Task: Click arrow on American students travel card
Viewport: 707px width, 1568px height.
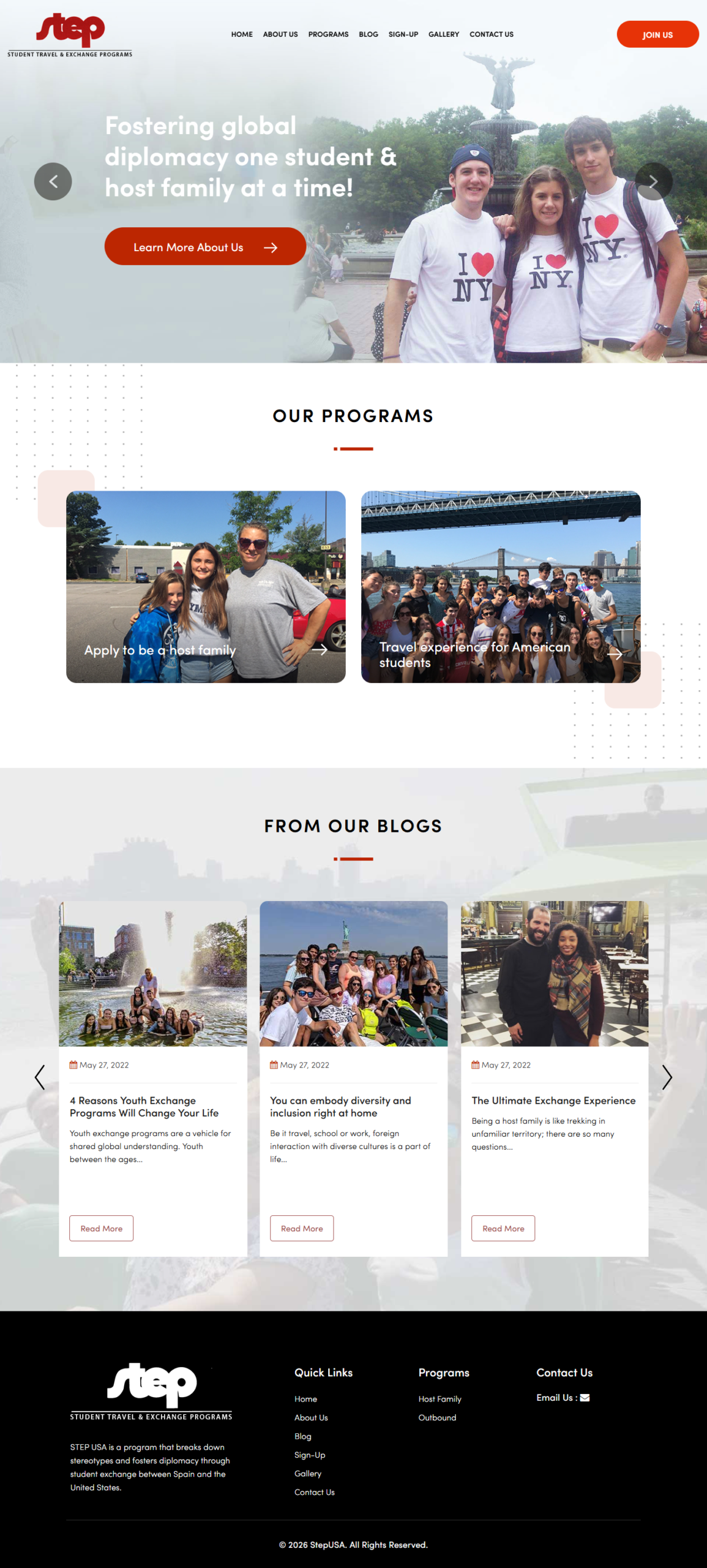Action: [x=615, y=654]
